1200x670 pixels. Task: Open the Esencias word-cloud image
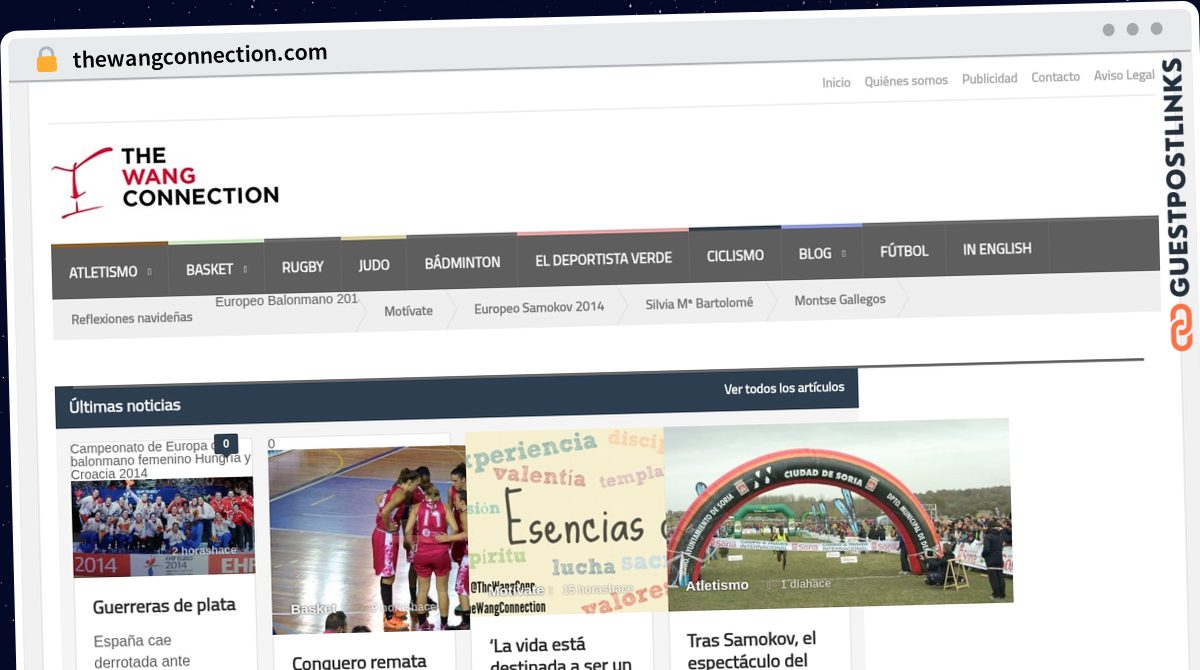pos(566,520)
